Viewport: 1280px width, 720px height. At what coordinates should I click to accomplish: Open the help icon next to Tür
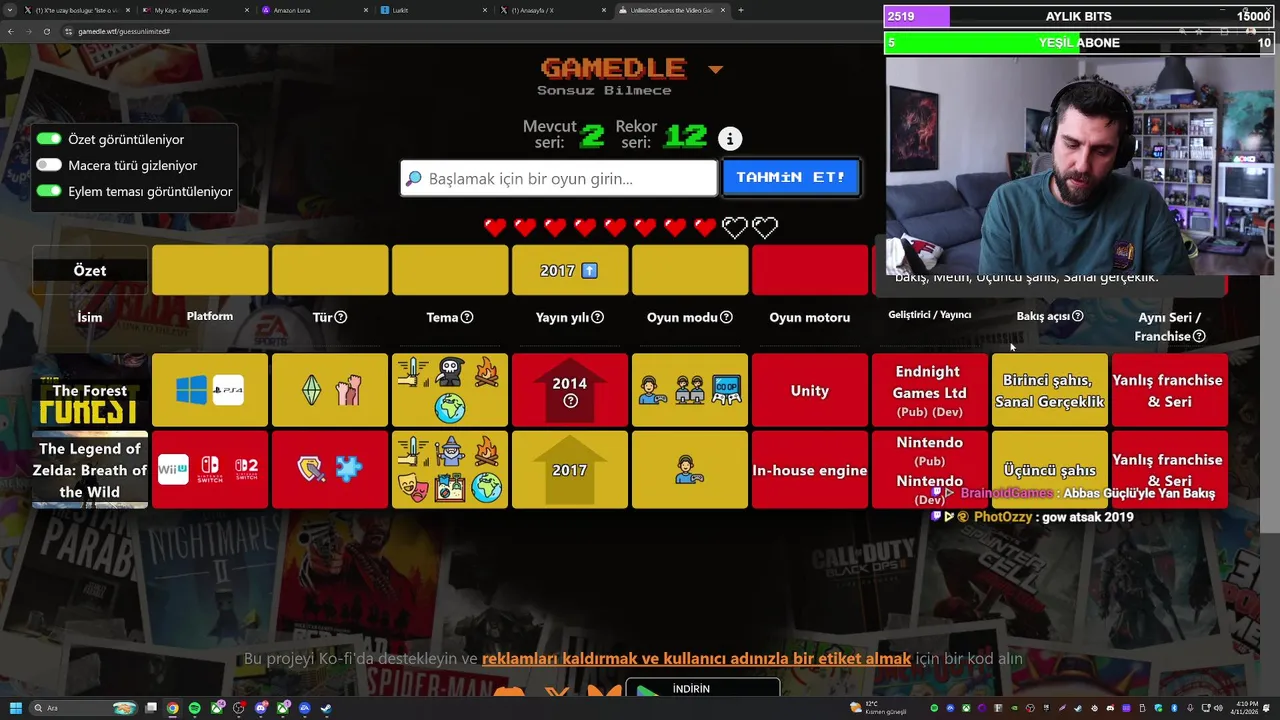click(x=341, y=317)
